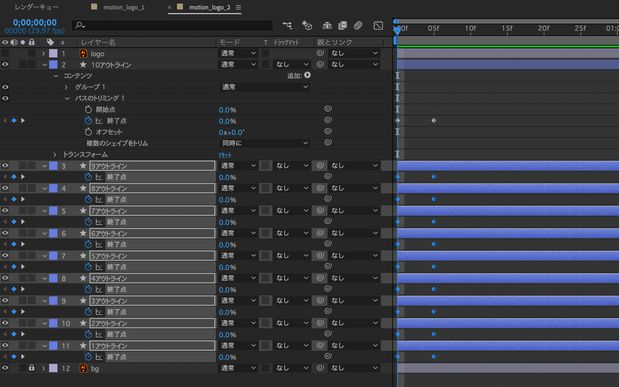Click the search magnifier icon
The width and height of the screenshot is (619, 387).
tap(80, 25)
